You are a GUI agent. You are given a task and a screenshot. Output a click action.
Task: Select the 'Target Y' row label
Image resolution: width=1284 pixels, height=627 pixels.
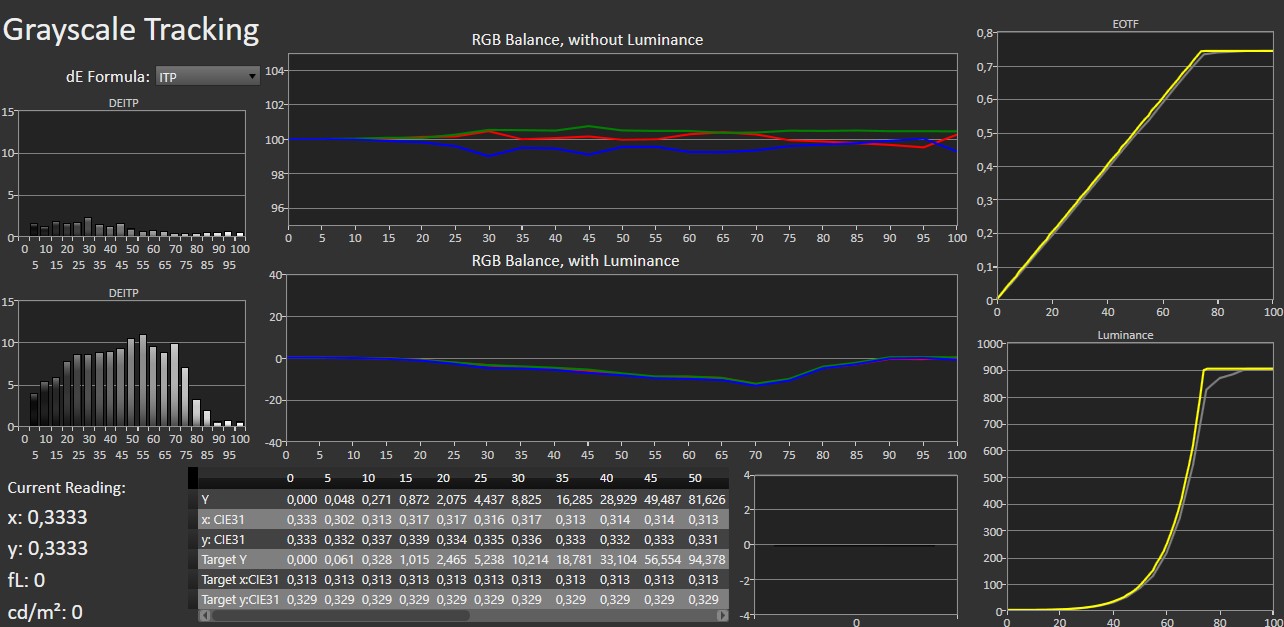[x=224, y=559]
